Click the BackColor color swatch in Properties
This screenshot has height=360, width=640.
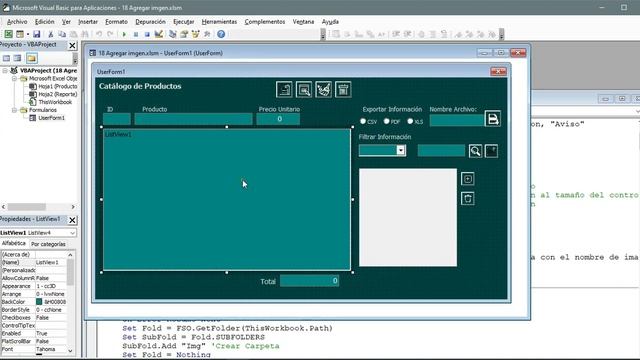point(39,302)
